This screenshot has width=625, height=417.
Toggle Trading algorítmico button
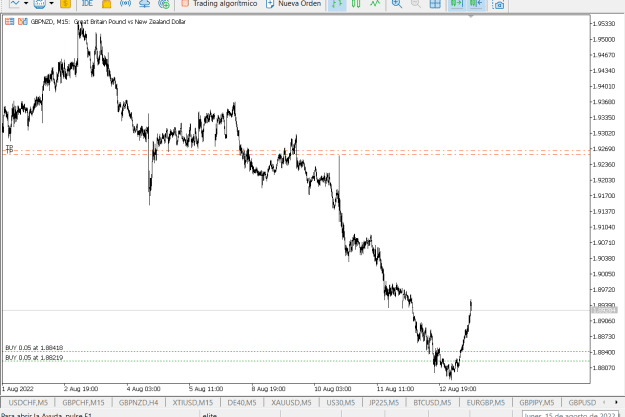pos(219,4)
